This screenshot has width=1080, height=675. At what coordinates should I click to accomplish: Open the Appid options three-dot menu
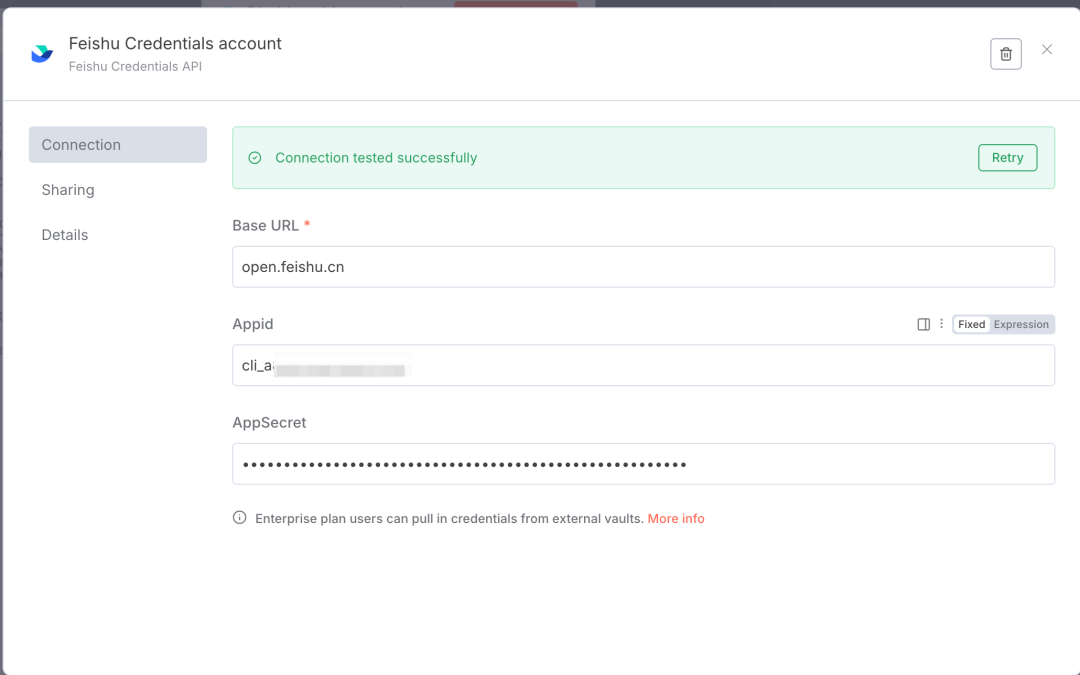[x=942, y=324]
